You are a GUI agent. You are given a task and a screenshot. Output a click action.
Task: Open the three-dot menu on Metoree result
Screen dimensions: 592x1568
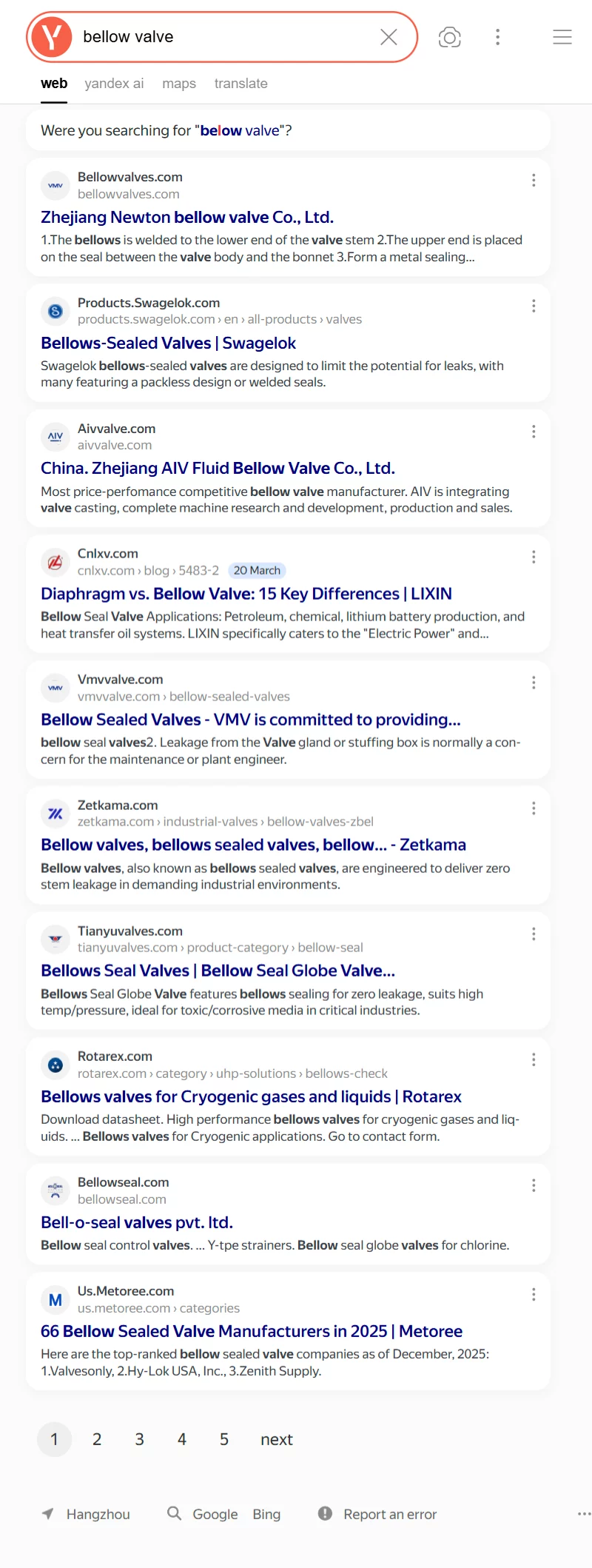point(534,1294)
